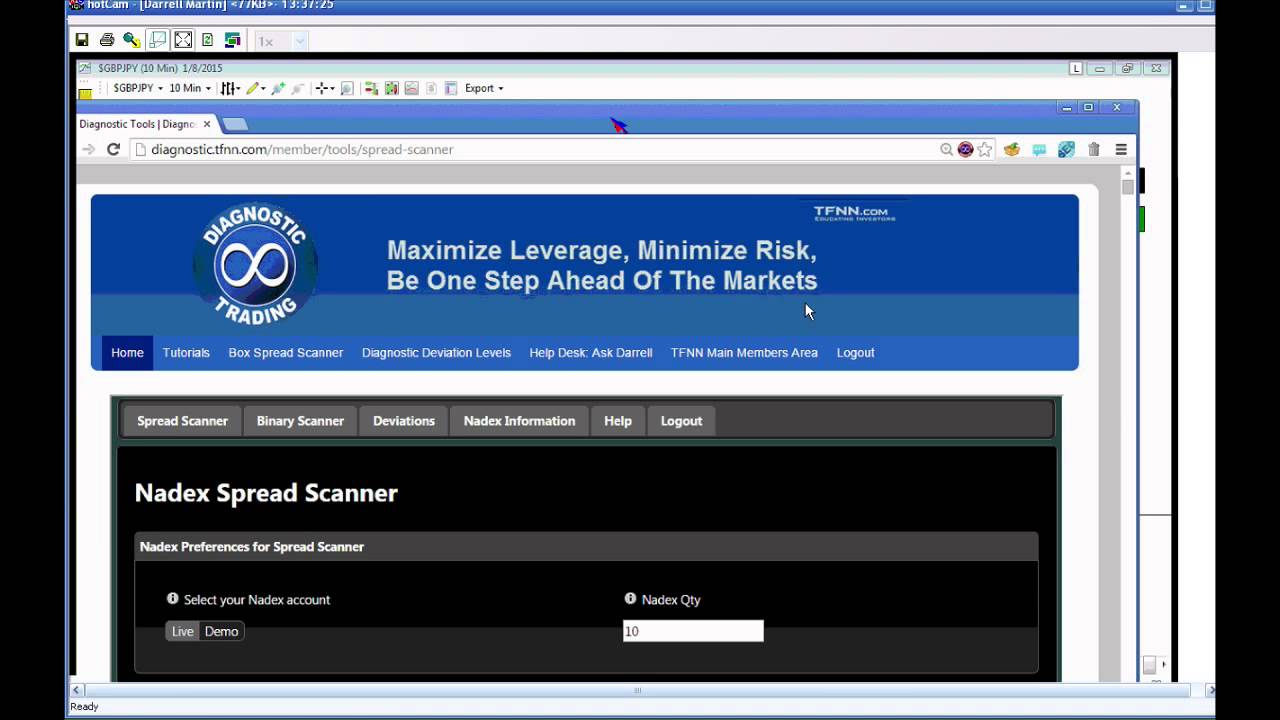The width and height of the screenshot is (1280, 720).
Task: Select the Deviations tab
Action: [404, 421]
